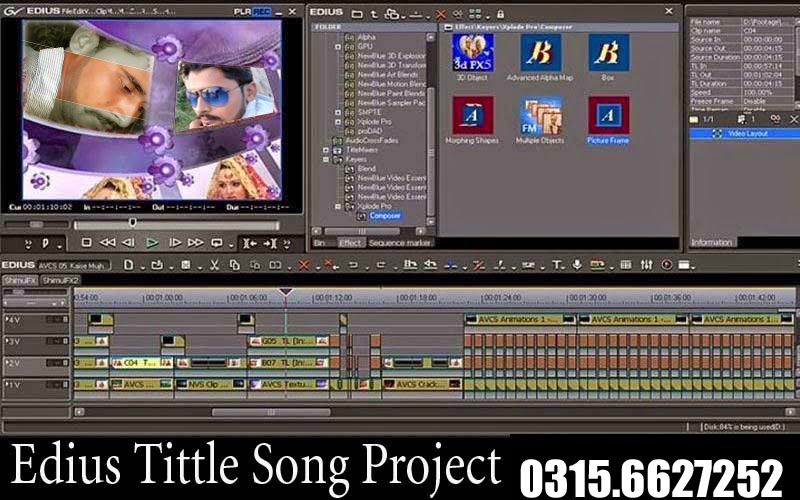Collapse the Keyers folder
This screenshot has height=500, width=800.
326,160
